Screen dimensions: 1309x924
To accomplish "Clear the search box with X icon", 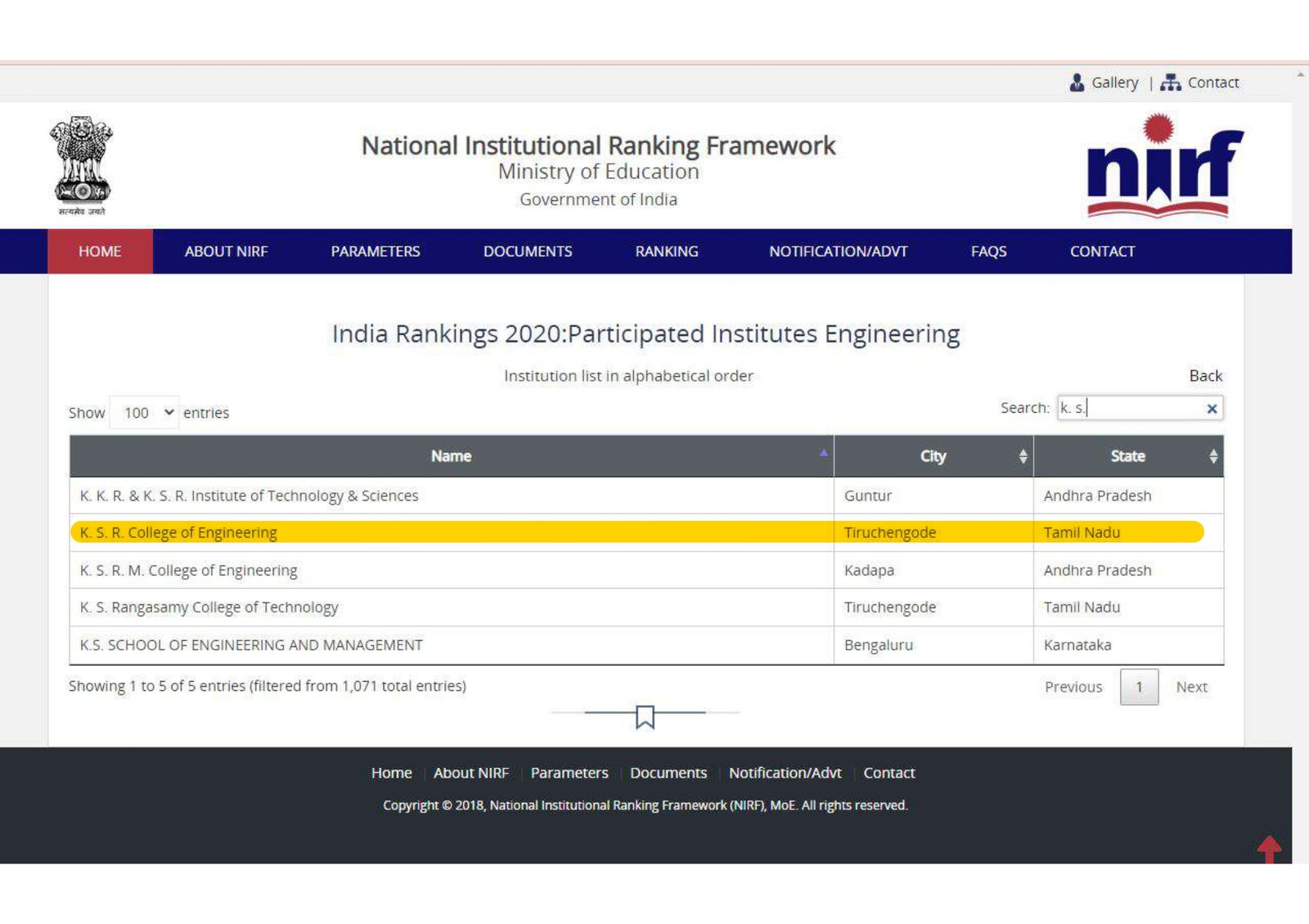I will (x=1212, y=409).
